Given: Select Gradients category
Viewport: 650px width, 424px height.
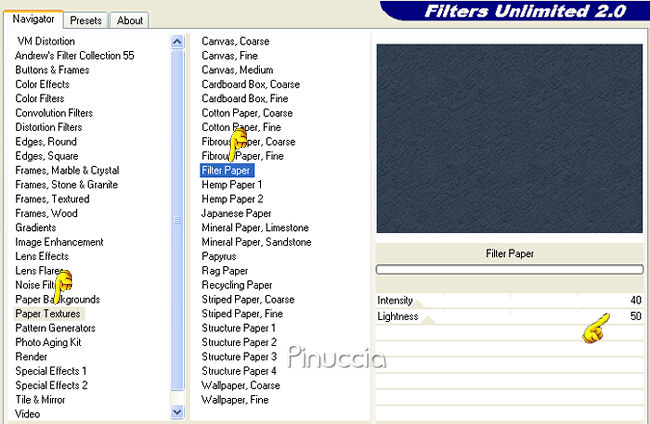Looking at the screenshot, I should pyautogui.click(x=36, y=228).
